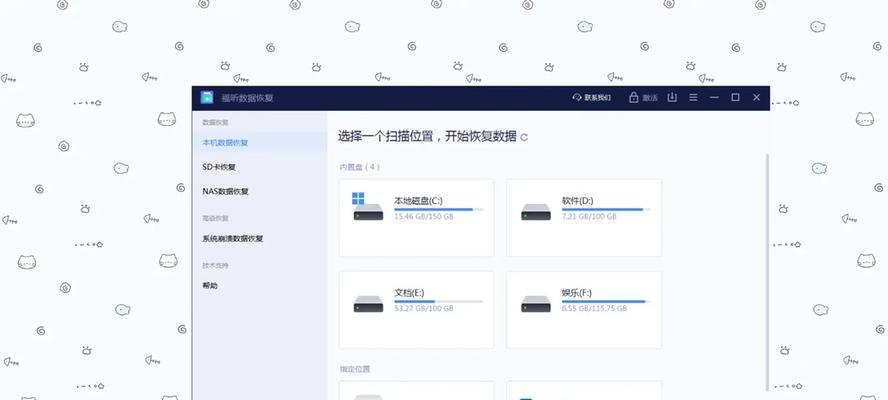
Task: Click the 文档(E:) drive icon
Action: coord(368,304)
